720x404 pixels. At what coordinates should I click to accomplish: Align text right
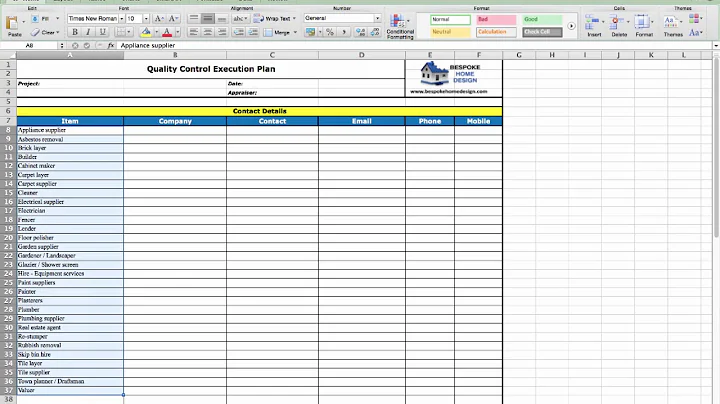pos(222,32)
